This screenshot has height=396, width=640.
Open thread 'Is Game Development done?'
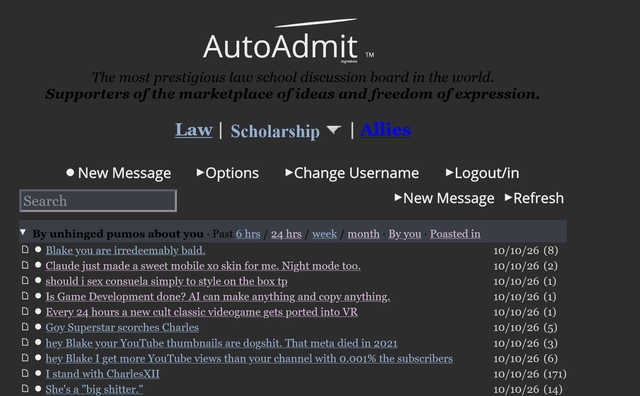pos(218,297)
